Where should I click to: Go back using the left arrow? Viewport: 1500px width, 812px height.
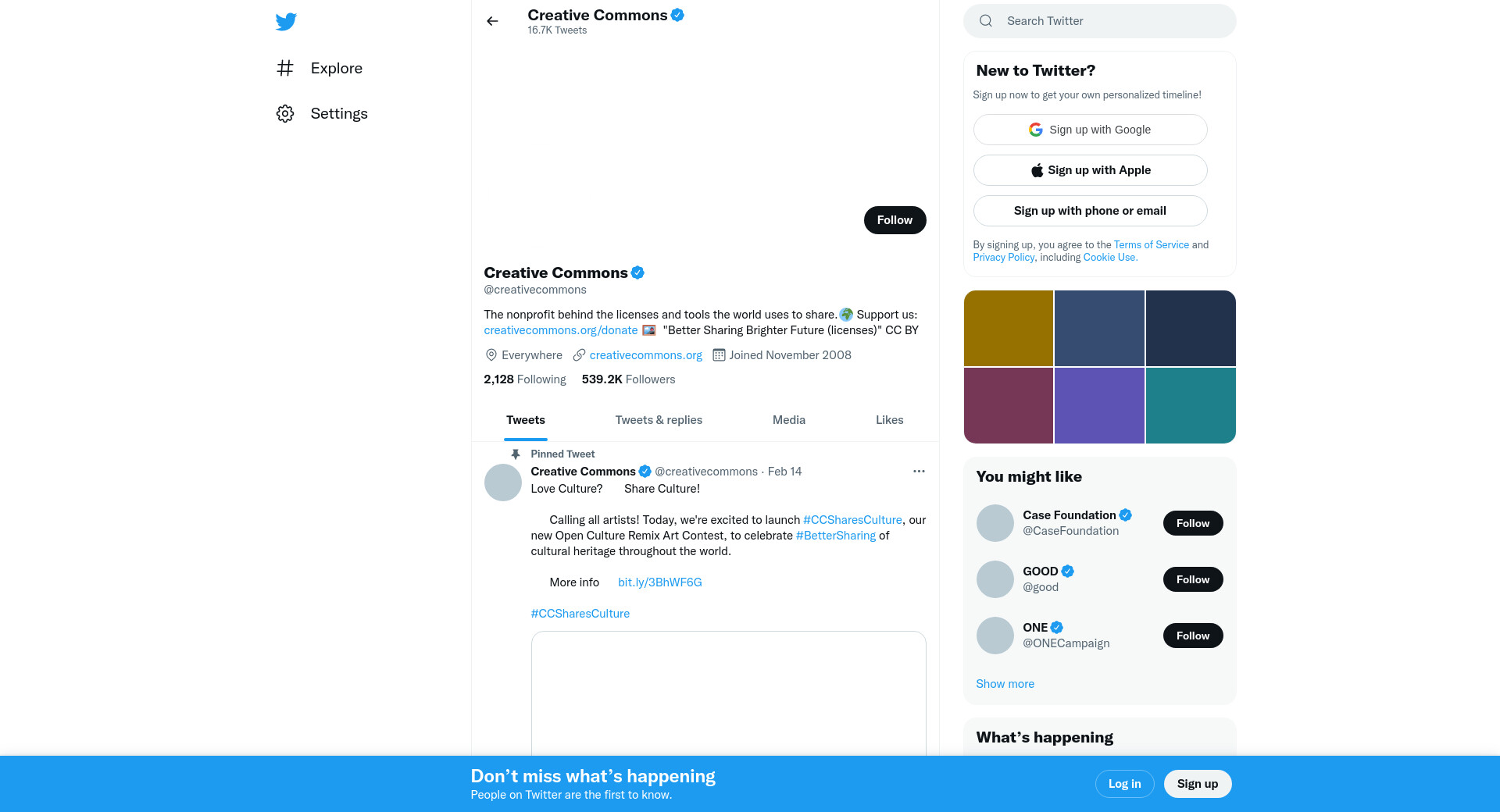click(492, 21)
